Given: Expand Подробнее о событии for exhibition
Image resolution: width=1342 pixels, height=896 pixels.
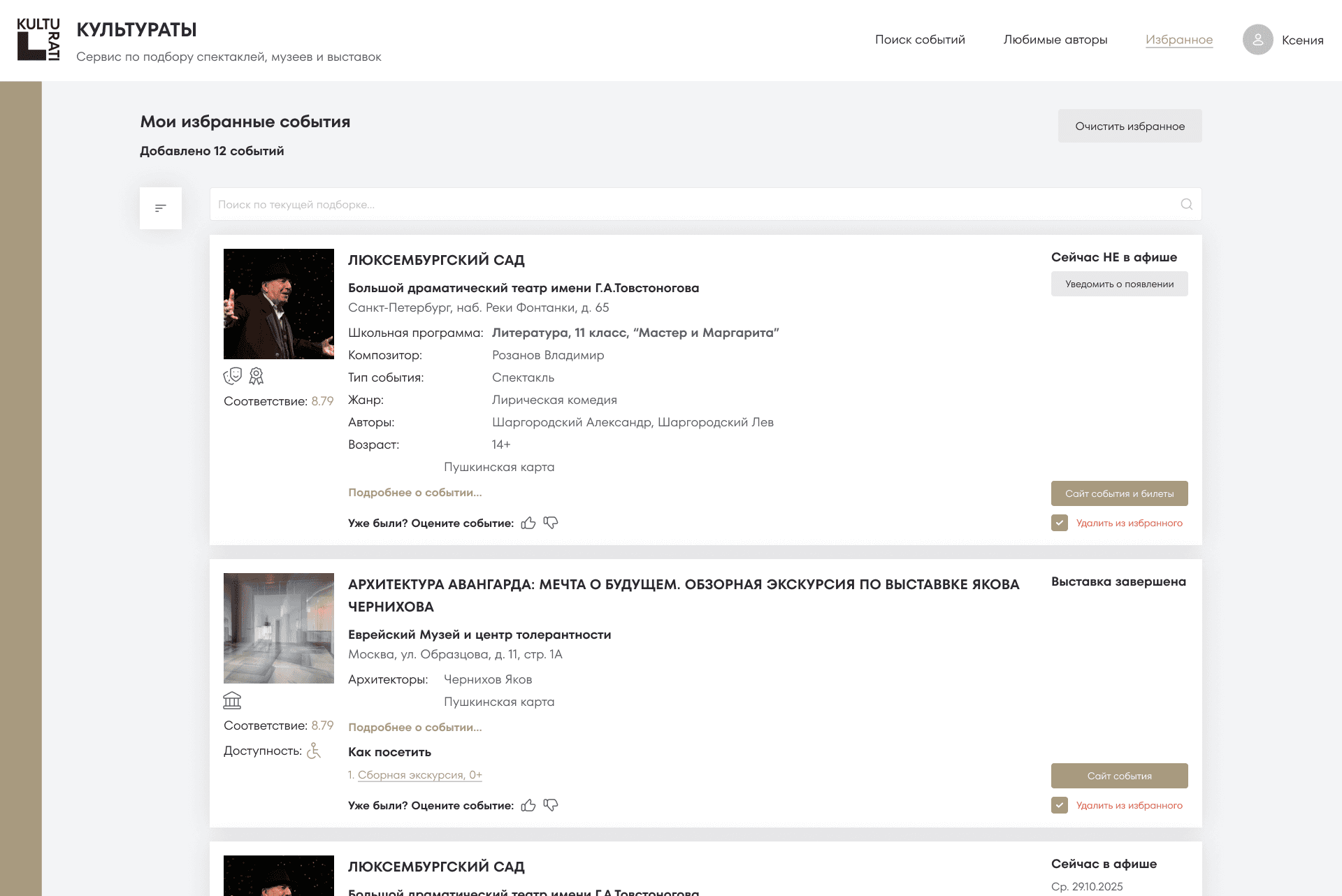Looking at the screenshot, I should [x=414, y=727].
